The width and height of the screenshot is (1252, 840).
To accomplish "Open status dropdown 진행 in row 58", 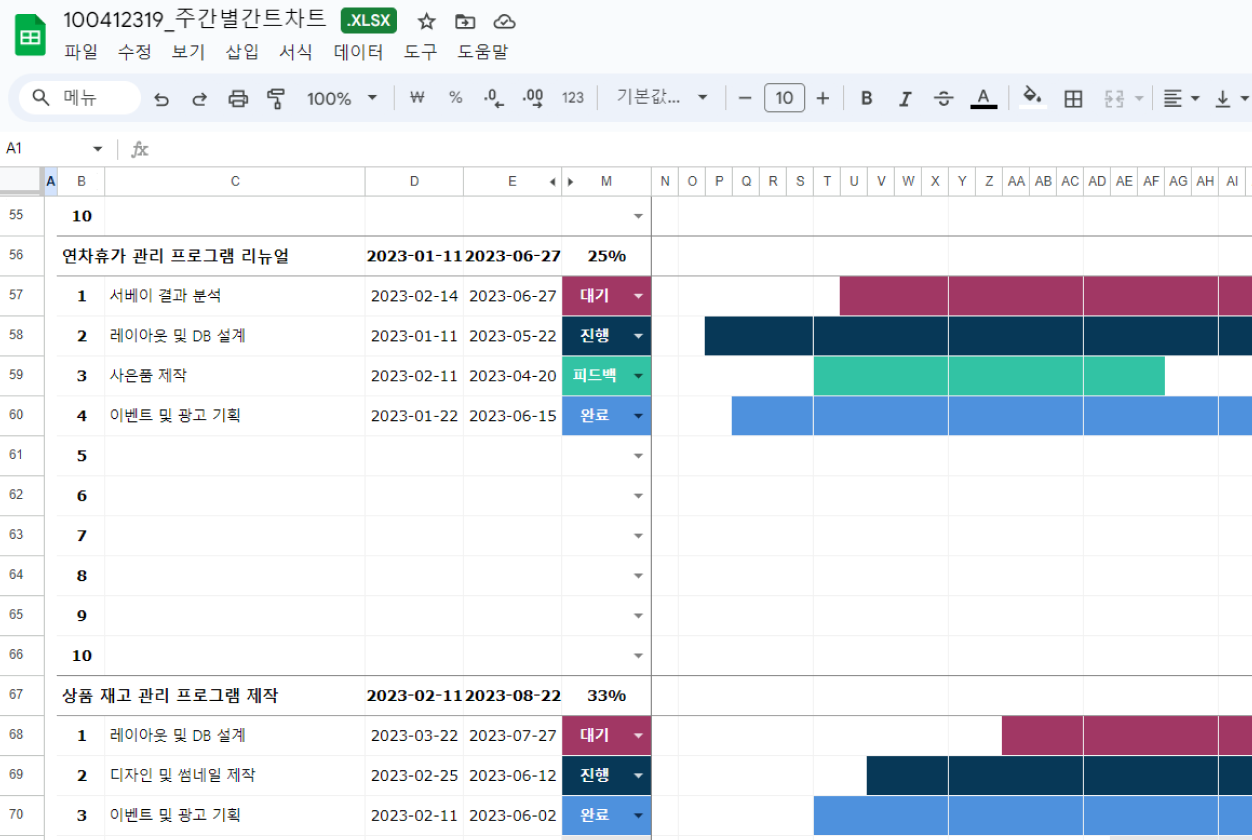I will click(x=638, y=336).
